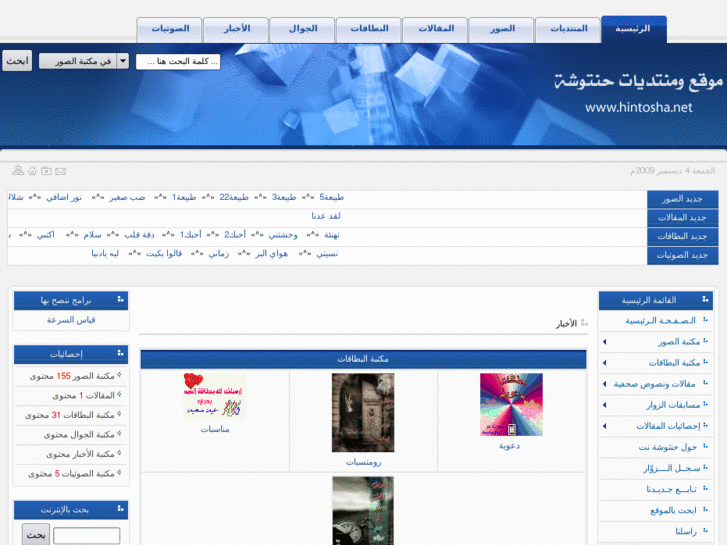727x545 pixels.
Task: Expand the مقالات ونصوص صحفية submenu arrow
Action: point(604,384)
